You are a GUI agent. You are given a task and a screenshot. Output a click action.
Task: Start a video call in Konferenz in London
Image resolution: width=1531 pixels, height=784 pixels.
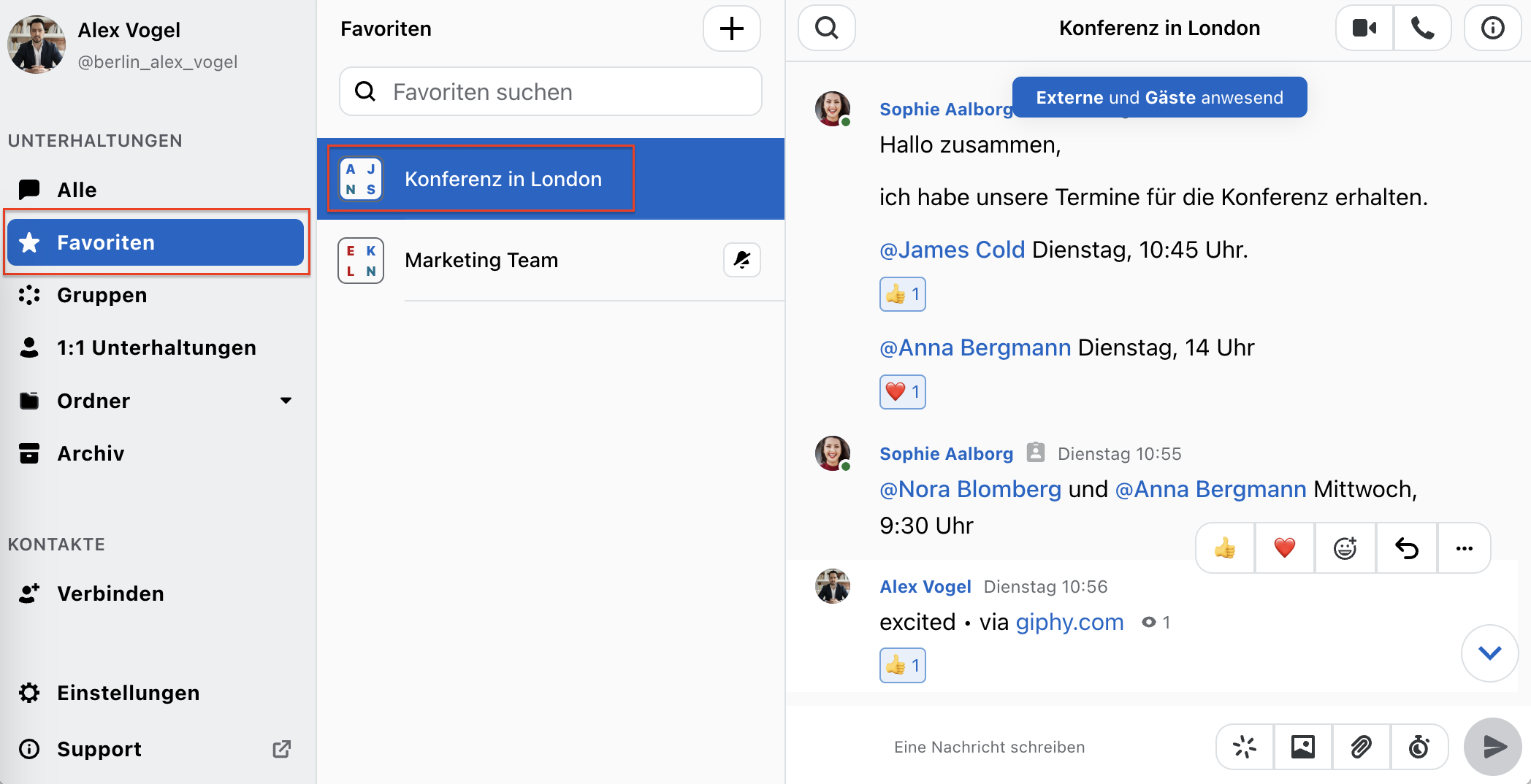[1364, 28]
